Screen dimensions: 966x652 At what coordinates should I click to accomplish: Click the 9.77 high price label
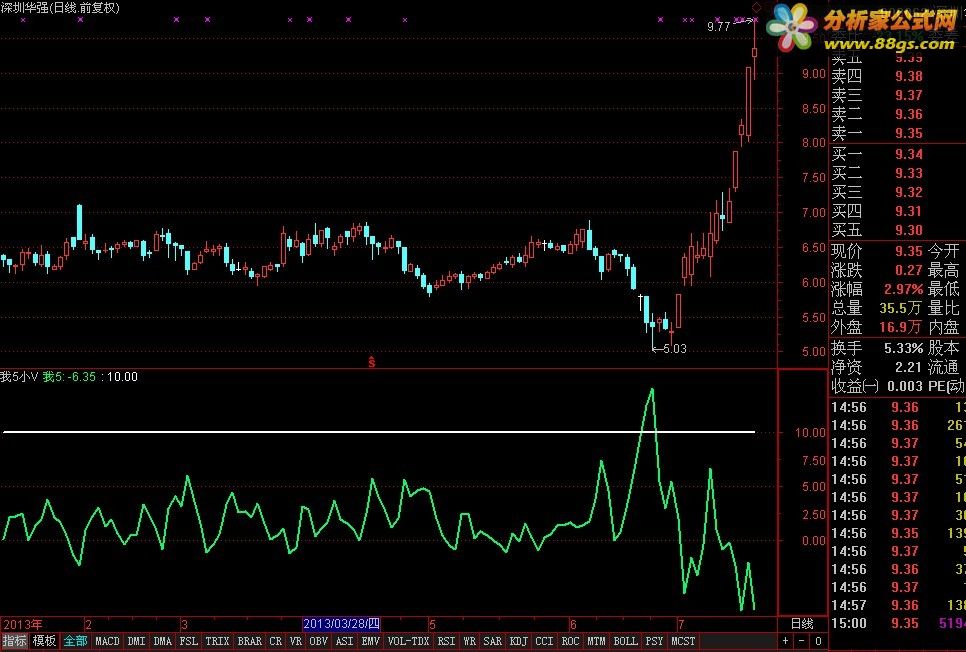click(718, 26)
